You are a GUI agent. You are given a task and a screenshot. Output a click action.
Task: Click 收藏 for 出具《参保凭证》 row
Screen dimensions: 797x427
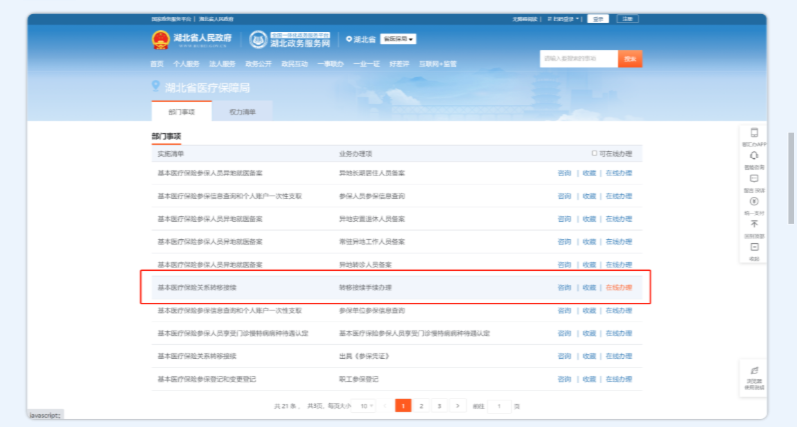click(589, 356)
